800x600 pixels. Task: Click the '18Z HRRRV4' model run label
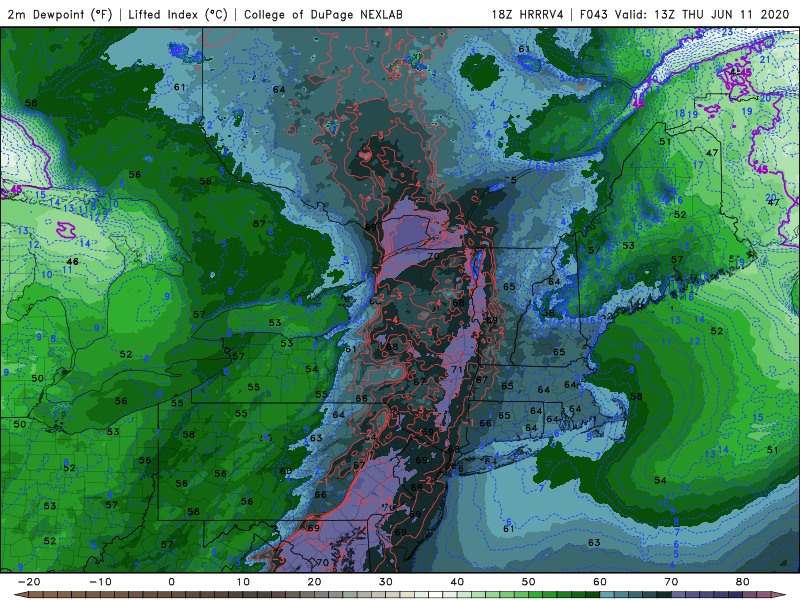click(527, 14)
